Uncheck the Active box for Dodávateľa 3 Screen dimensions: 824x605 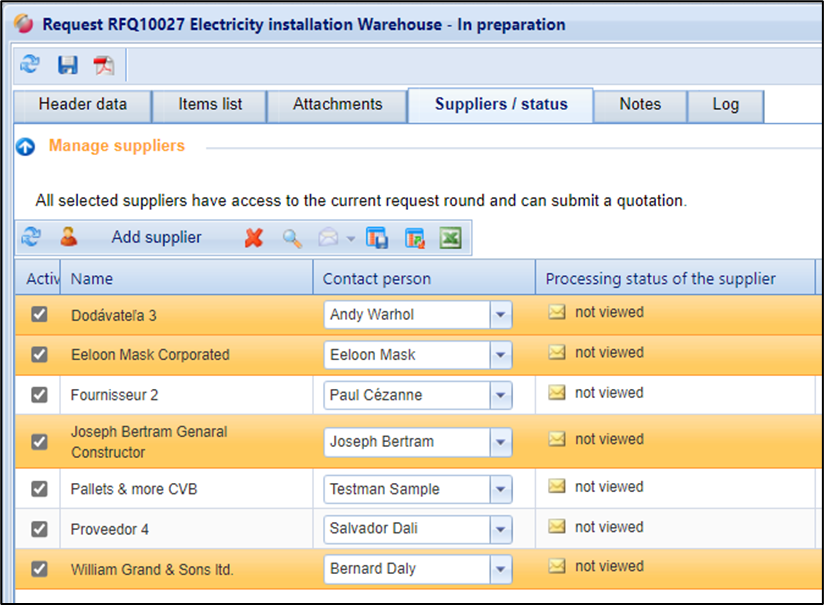(39, 315)
